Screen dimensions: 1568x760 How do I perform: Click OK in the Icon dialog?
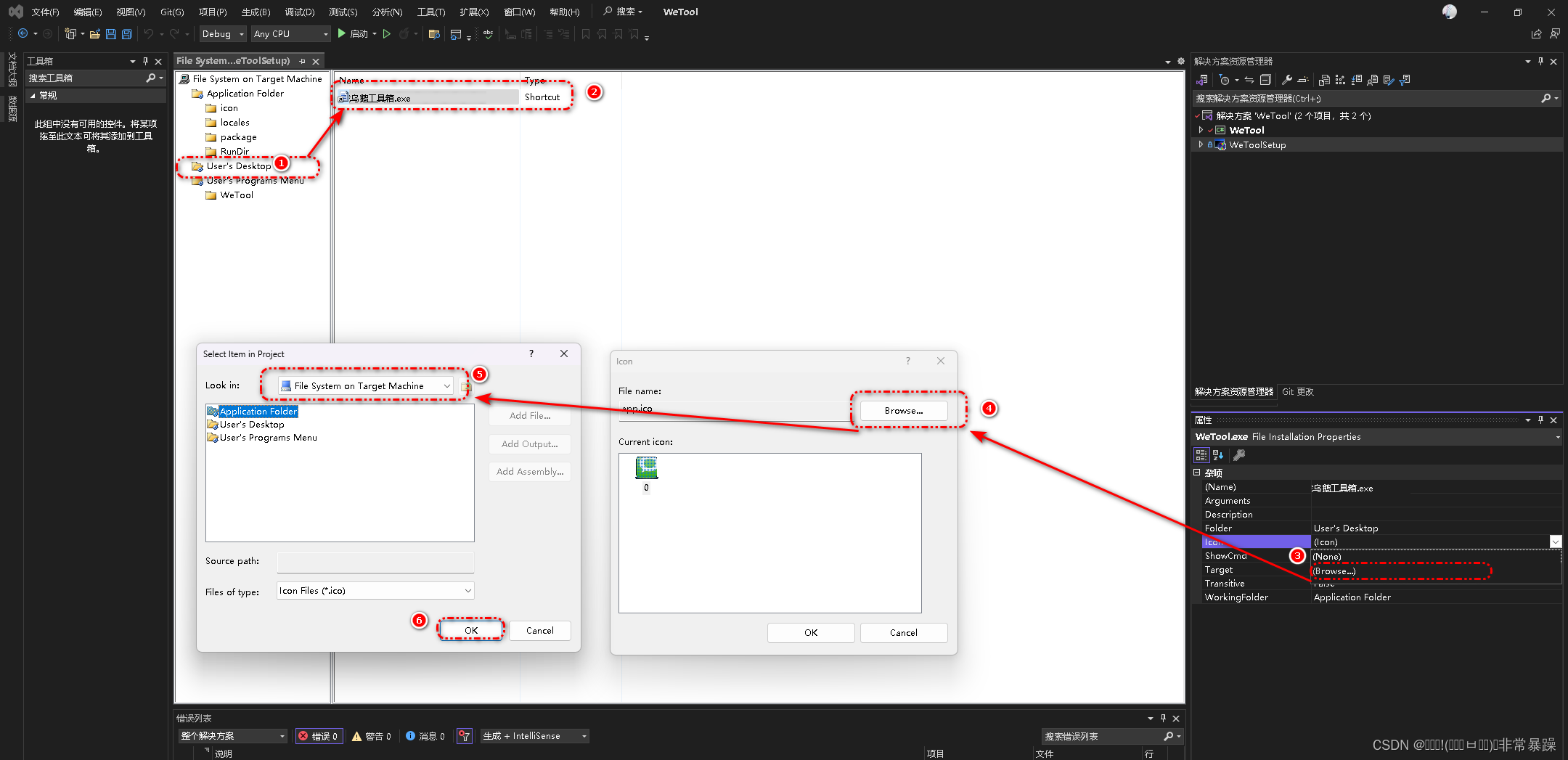click(x=811, y=632)
